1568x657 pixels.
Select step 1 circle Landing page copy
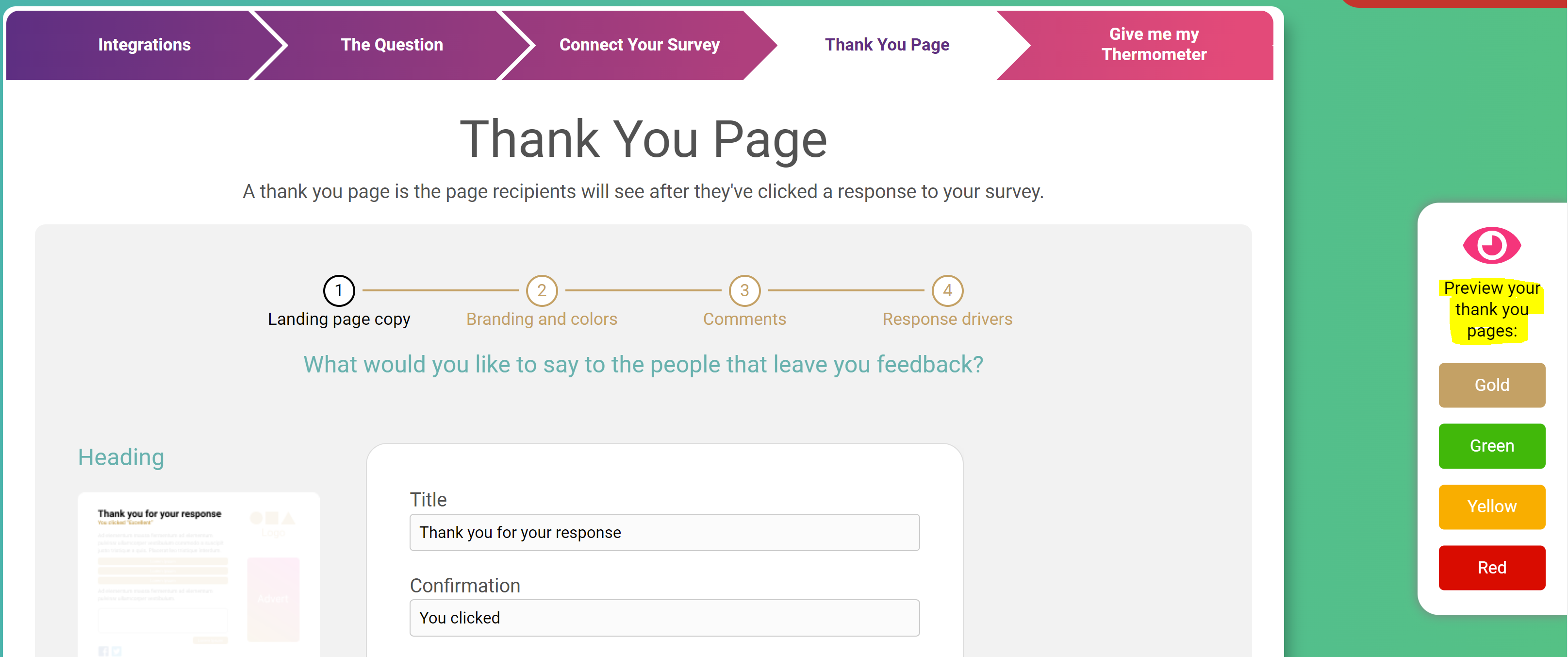click(x=339, y=291)
